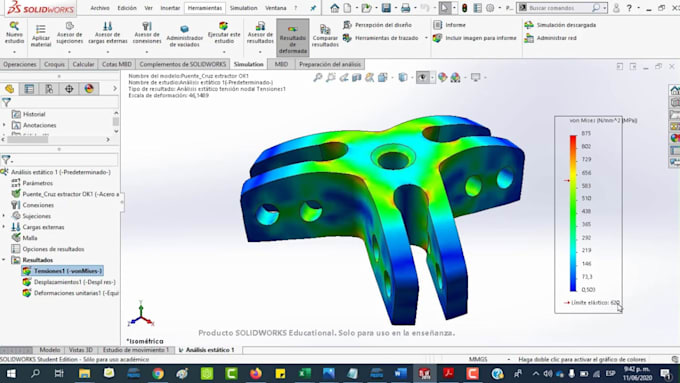Generate an Informe report
The image size is (680, 383).
pyautogui.click(x=450, y=25)
